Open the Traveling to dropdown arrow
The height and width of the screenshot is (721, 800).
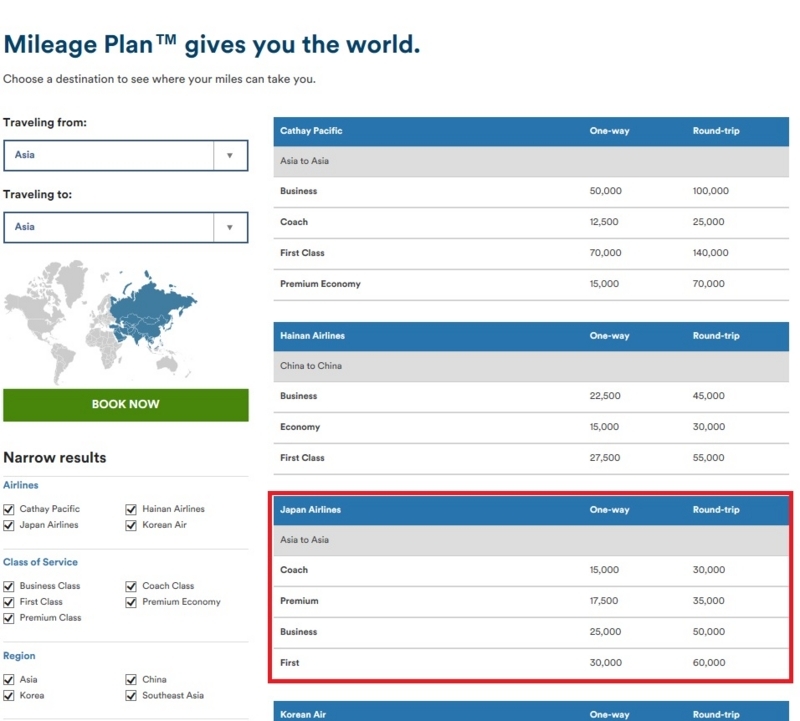coord(230,227)
